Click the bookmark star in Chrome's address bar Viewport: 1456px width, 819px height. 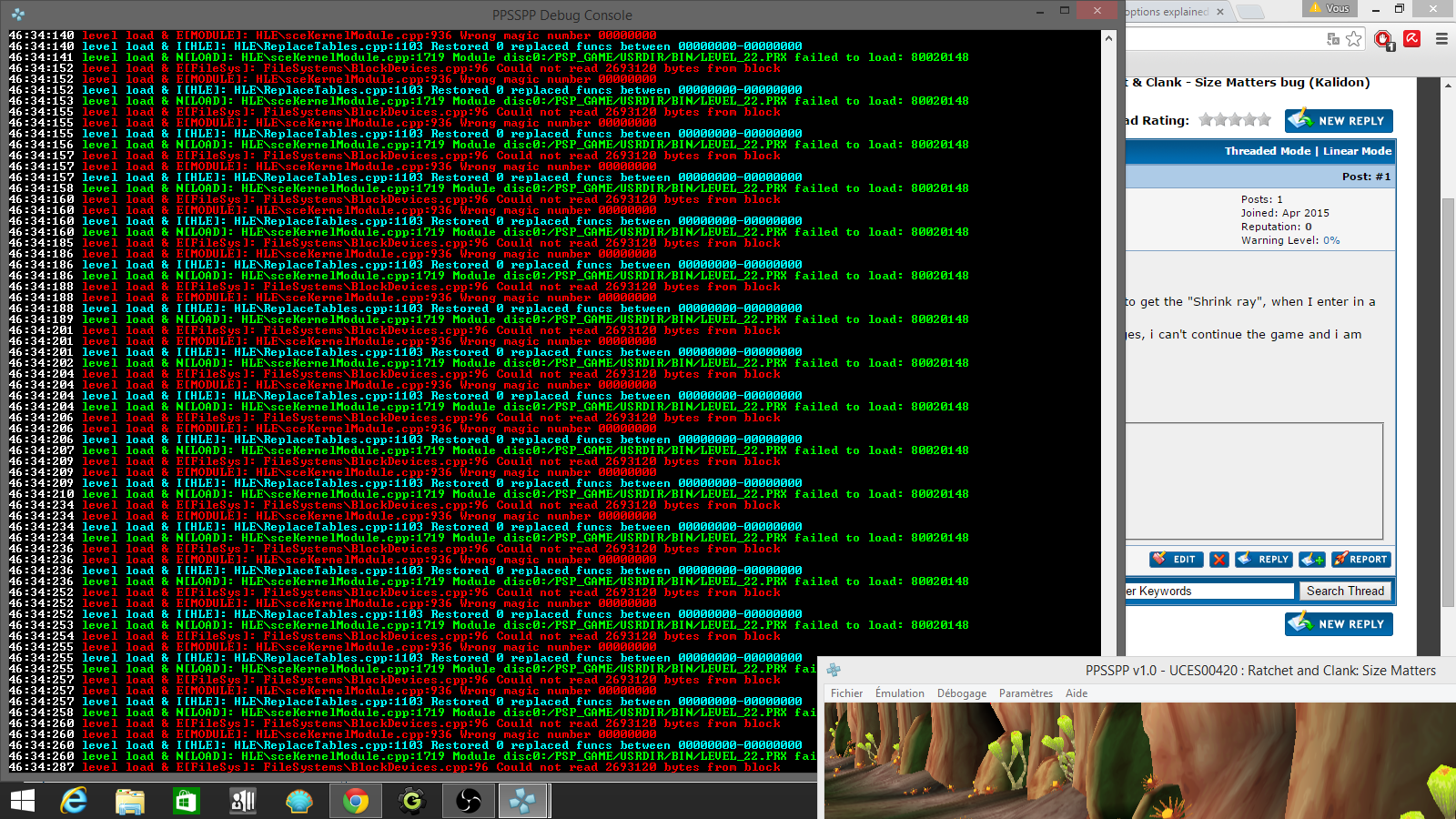click(1354, 38)
